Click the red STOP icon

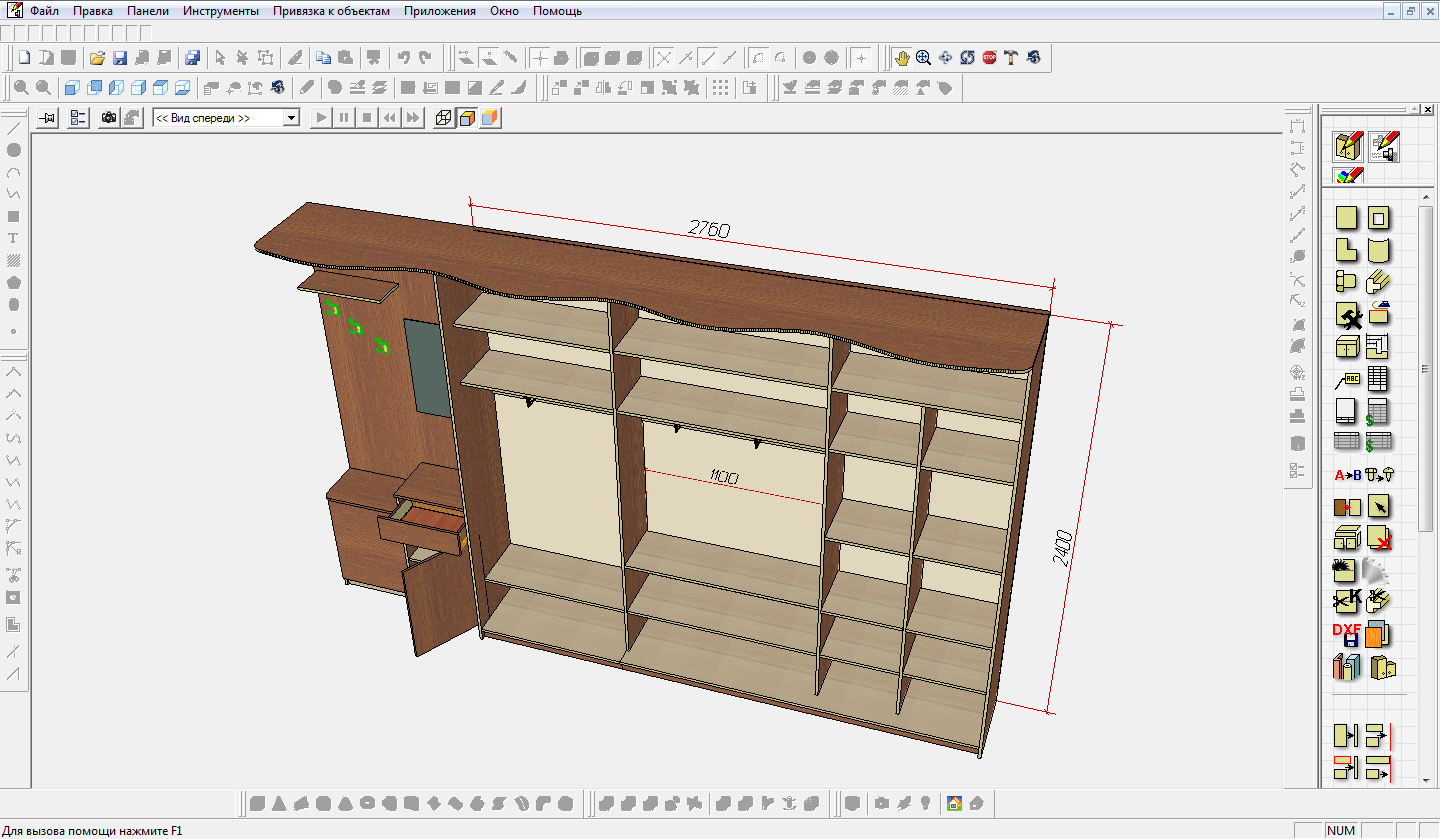click(x=989, y=58)
